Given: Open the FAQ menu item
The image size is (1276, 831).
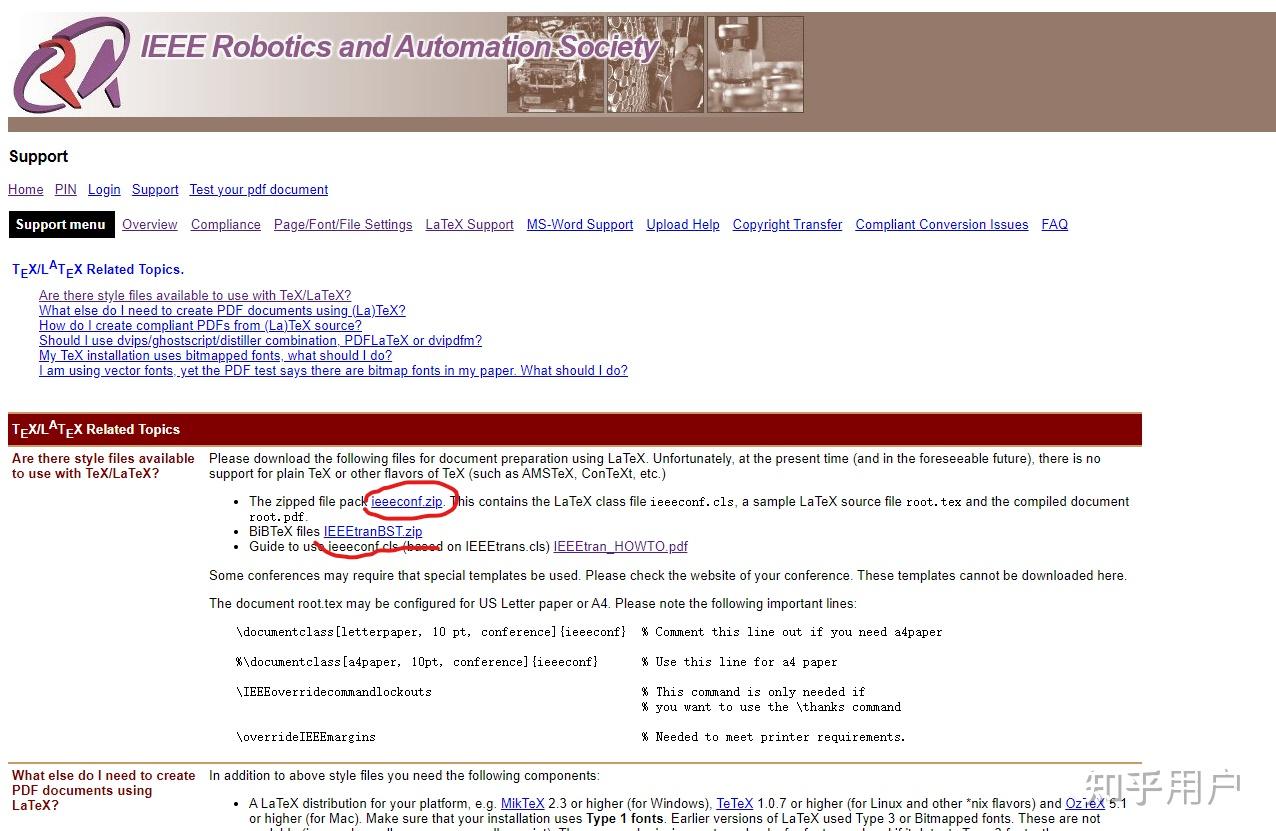Looking at the screenshot, I should [x=1055, y=225].
